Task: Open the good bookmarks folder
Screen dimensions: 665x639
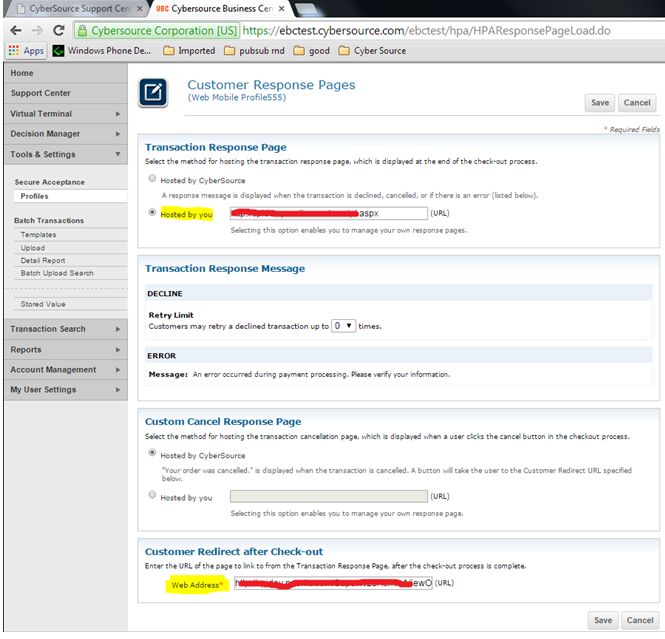Action: click(x=312, y=51)
